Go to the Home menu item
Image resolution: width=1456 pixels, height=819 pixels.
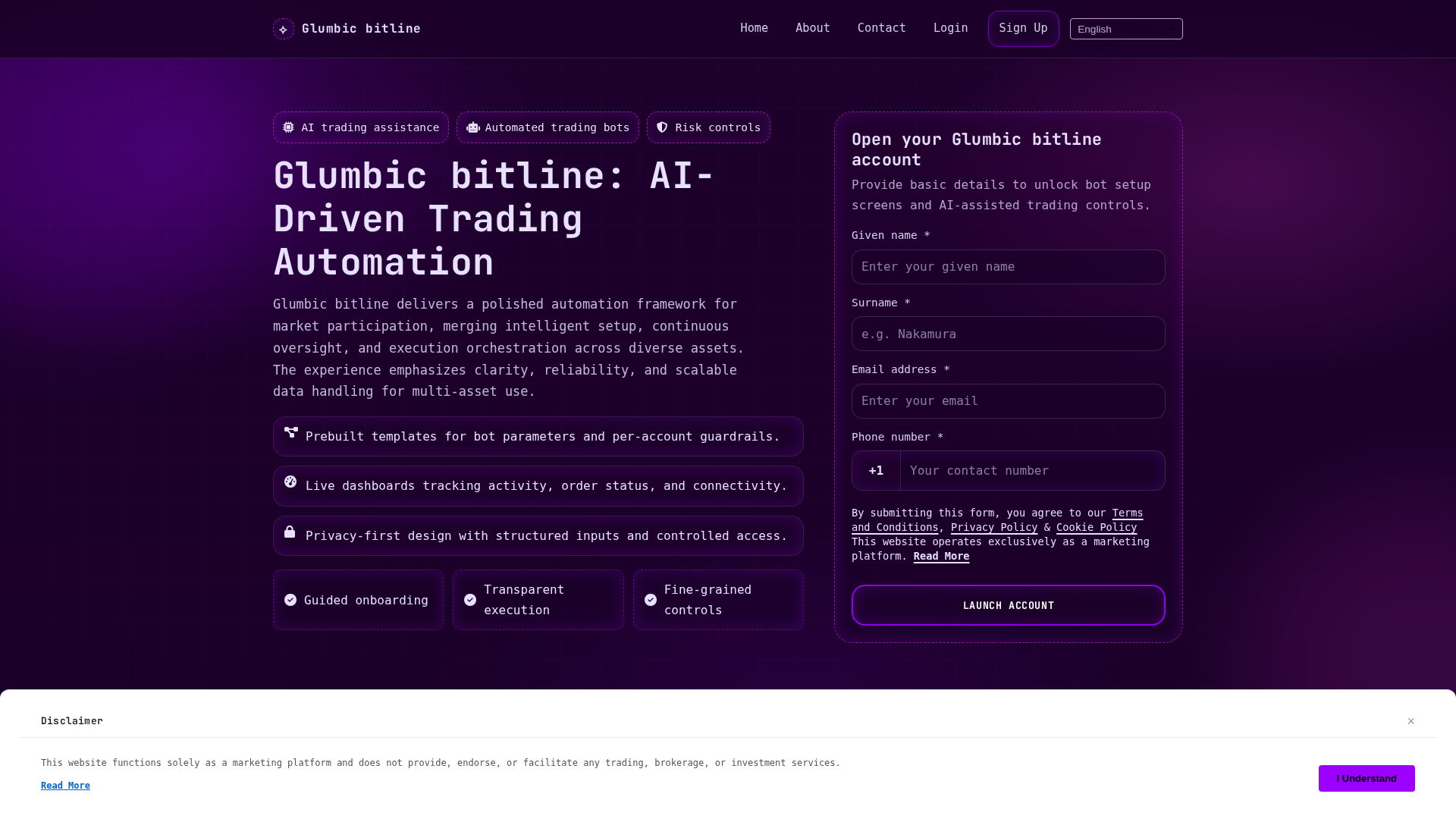click(x=755, y=28)
